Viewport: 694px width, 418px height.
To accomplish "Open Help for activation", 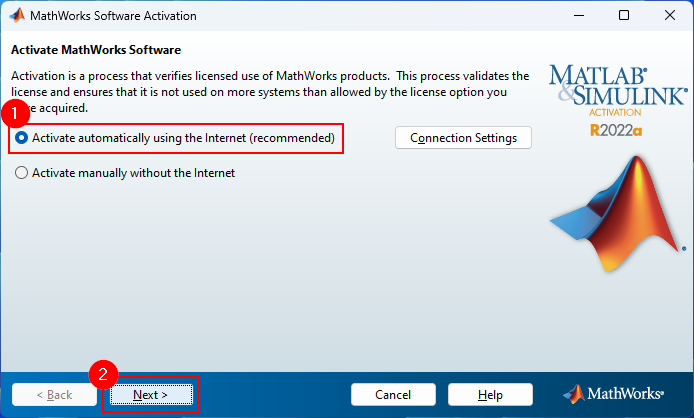I will point(490,395).
